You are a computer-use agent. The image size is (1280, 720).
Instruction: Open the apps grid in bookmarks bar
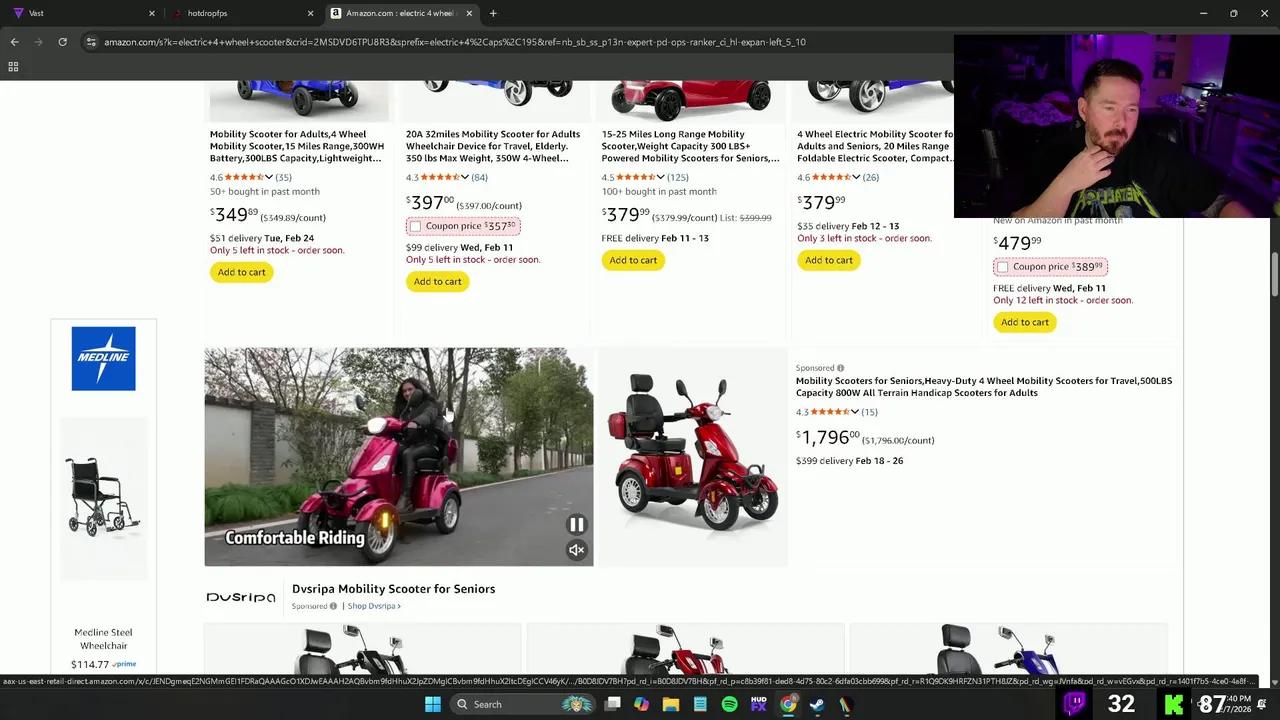click(13, 66)
